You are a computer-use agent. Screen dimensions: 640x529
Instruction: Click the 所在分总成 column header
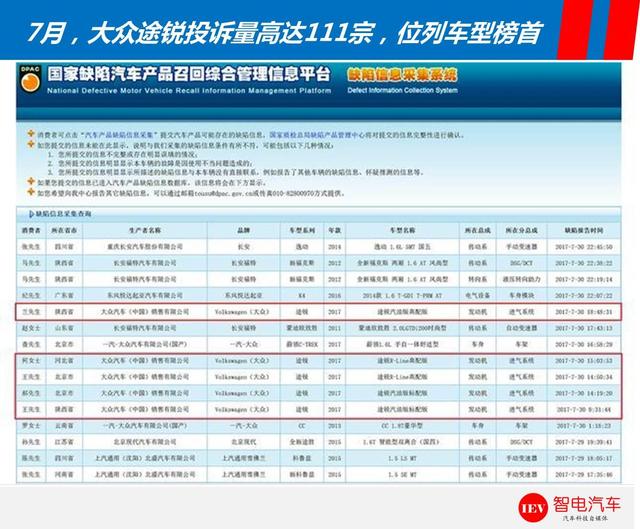point(522,231)
